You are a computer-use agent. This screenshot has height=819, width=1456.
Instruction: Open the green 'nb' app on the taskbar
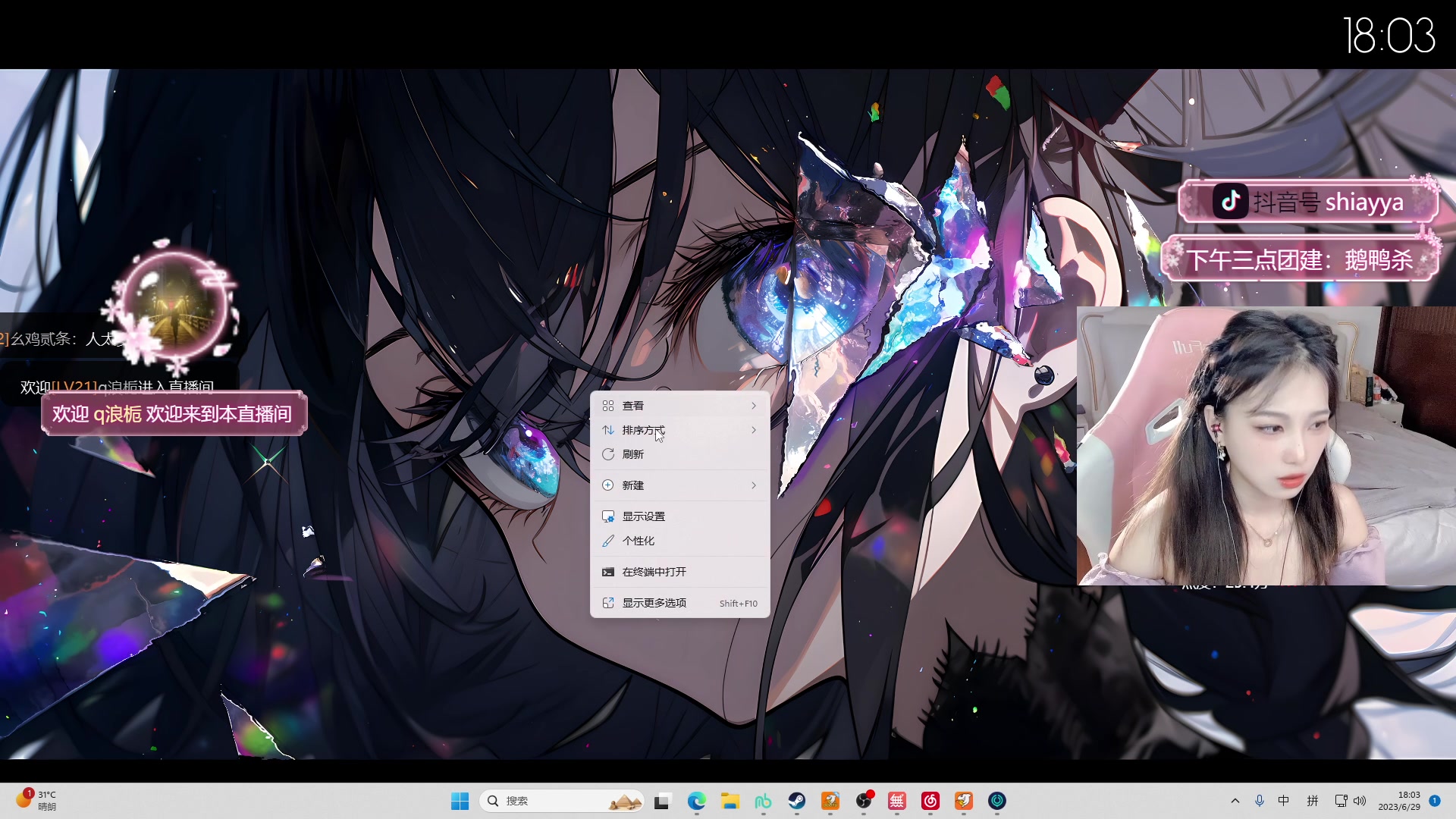764,801
